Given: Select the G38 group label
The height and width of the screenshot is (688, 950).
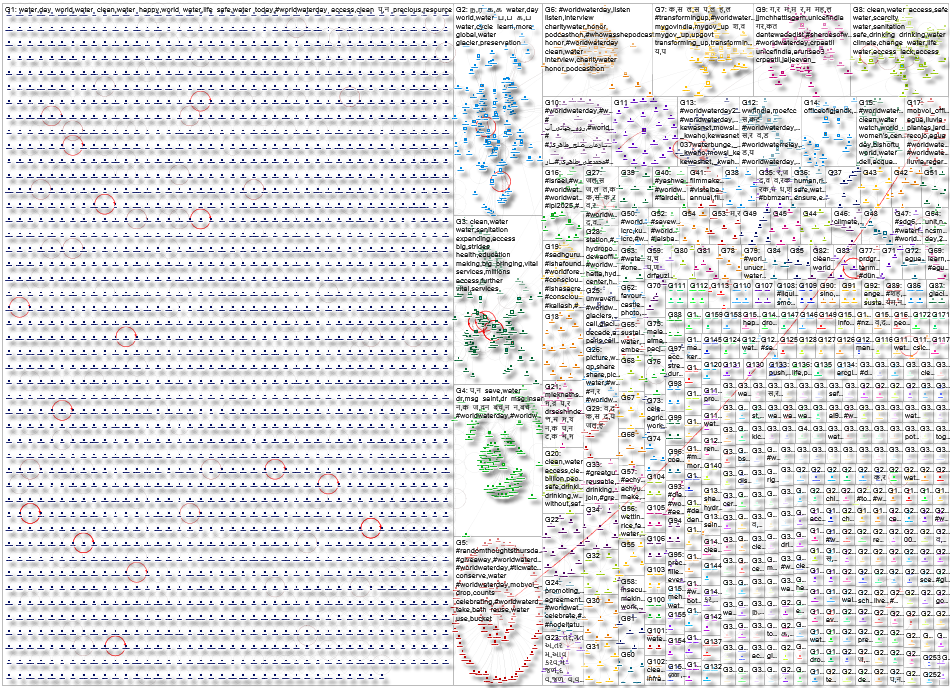Looking at the screenshot, I should click(732, 173).
